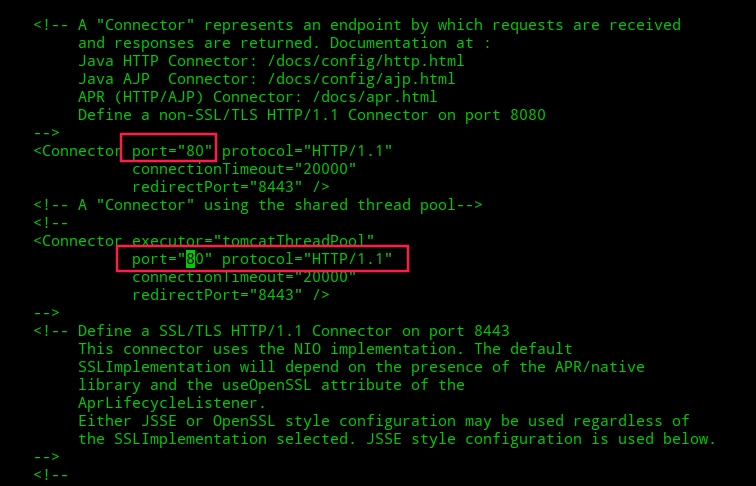Click the executor="tomcatThreadPool" attribute
The height and width of the screenshot is (486, 756).
[253, 241]
